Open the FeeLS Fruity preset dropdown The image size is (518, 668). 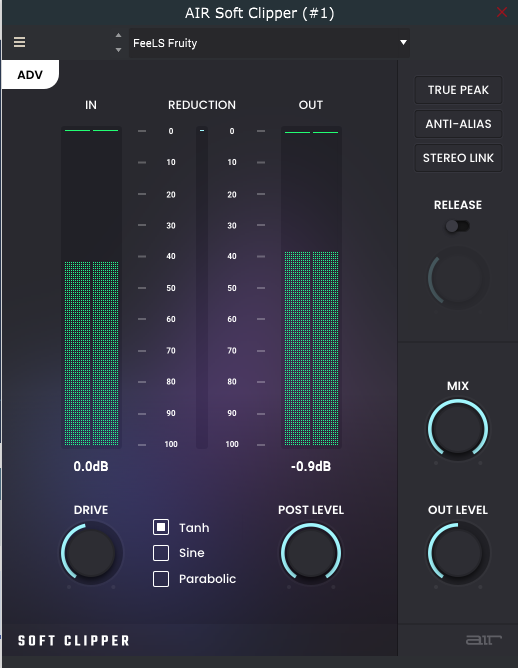point(269,43)
